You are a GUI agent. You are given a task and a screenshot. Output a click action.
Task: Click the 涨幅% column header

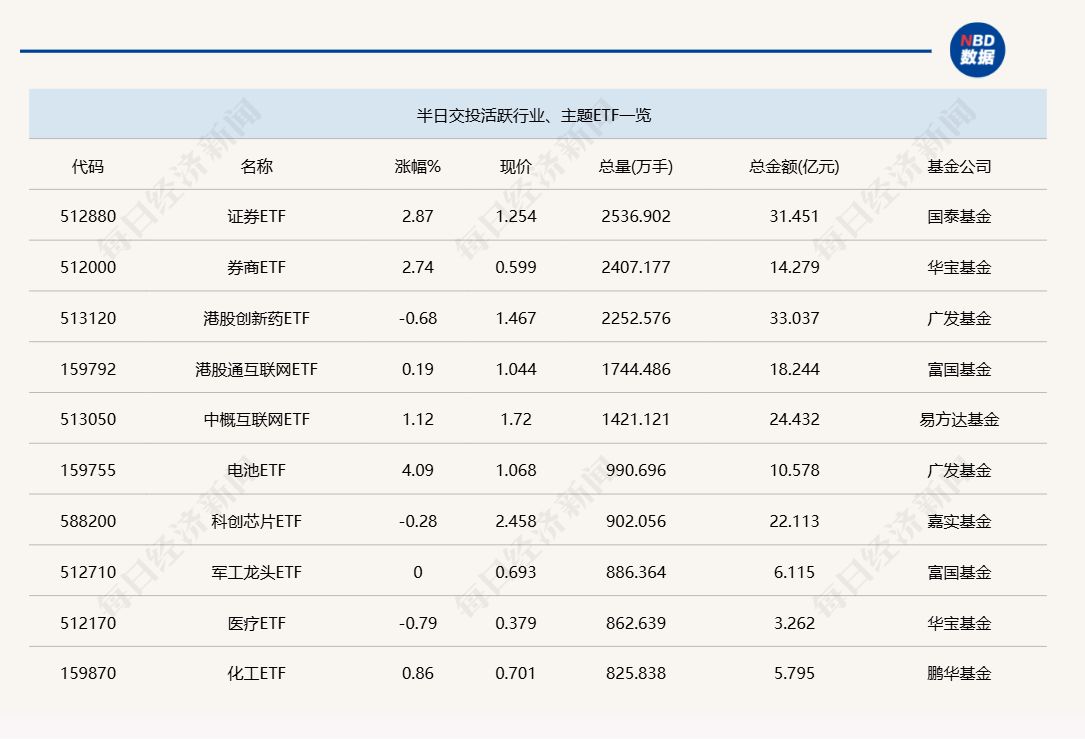point(417,166)
